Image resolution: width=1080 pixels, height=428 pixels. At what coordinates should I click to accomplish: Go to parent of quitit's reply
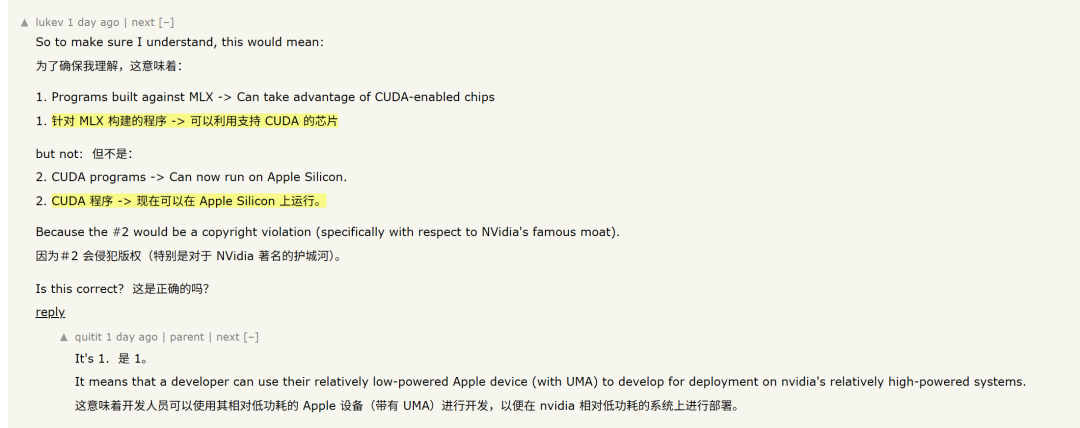pos(187,337)
